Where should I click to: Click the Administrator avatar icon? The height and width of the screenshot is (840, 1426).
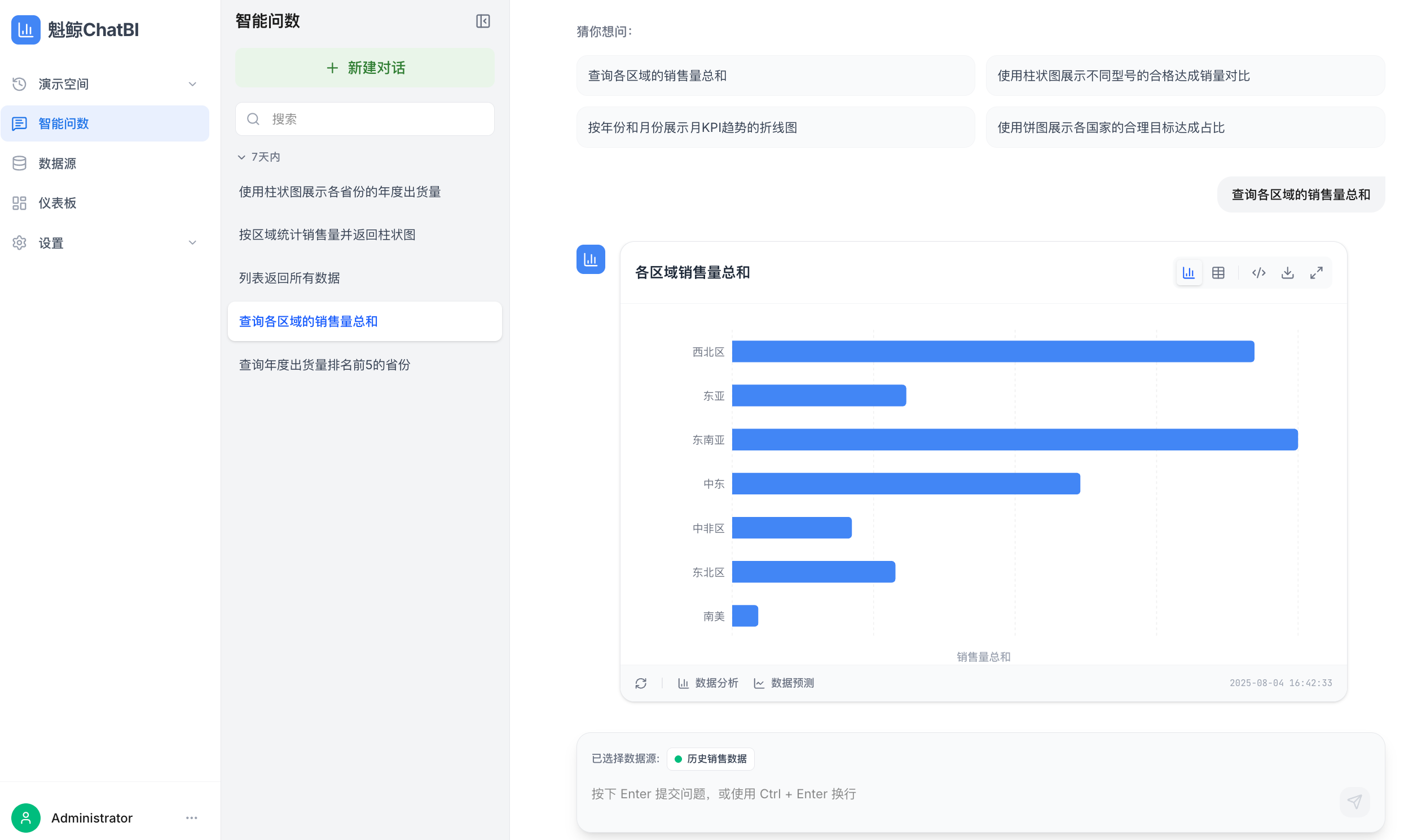tap(25, 818)
